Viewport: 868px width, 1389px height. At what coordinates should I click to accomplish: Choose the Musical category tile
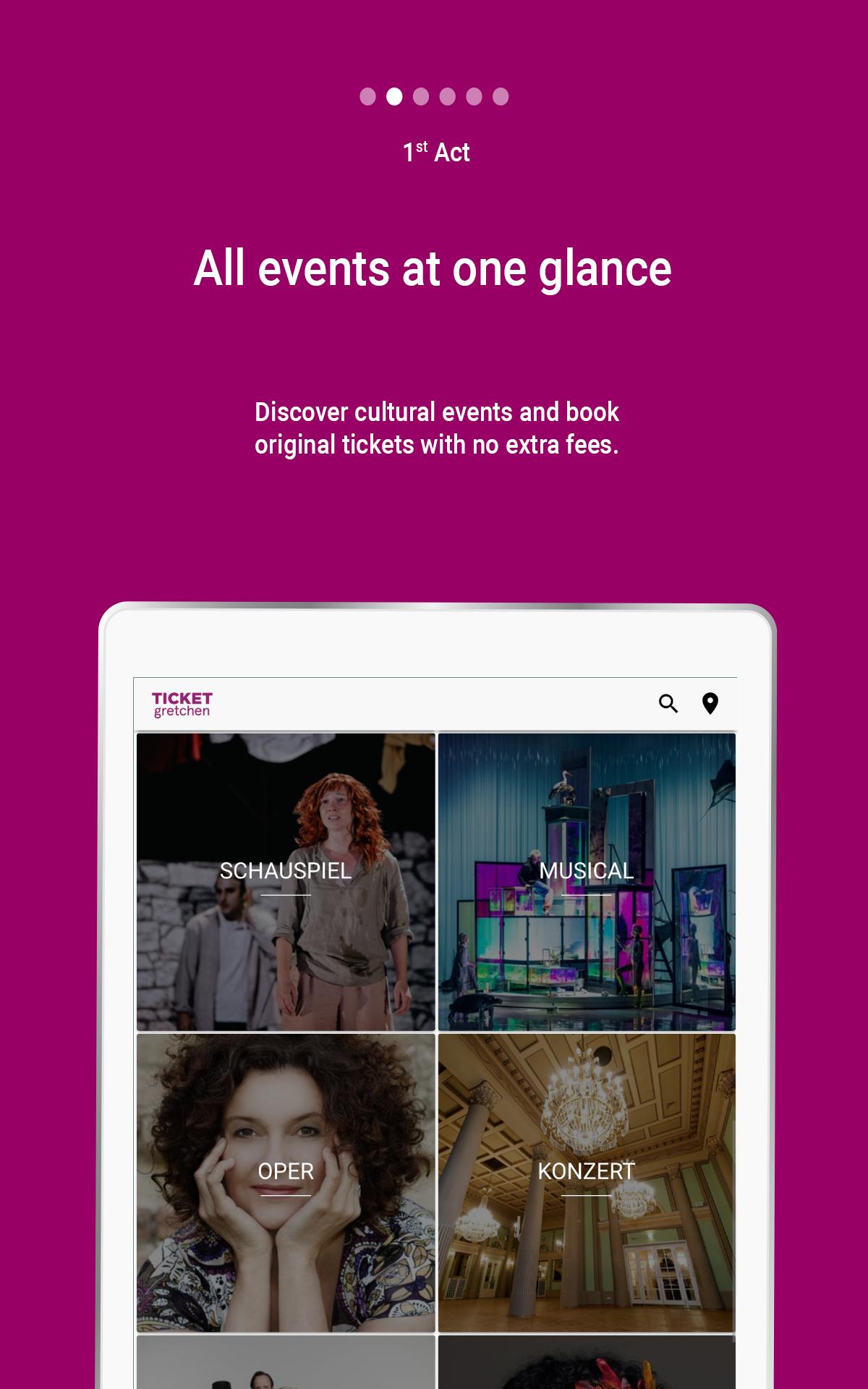coord(587,881)
